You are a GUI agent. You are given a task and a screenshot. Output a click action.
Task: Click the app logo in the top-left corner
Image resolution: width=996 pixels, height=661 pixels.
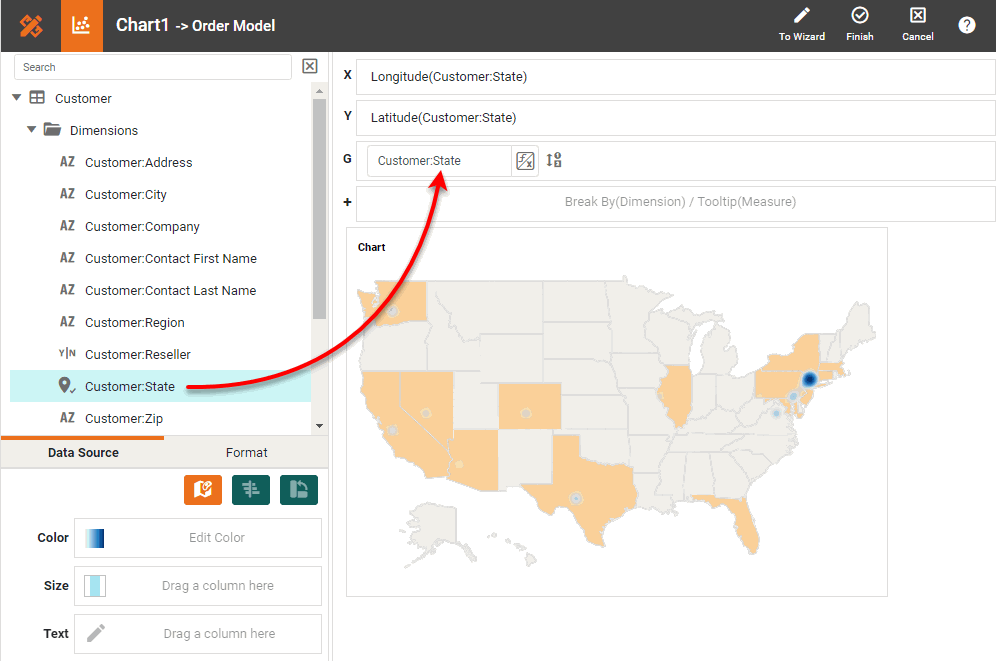tap(29, 25)
